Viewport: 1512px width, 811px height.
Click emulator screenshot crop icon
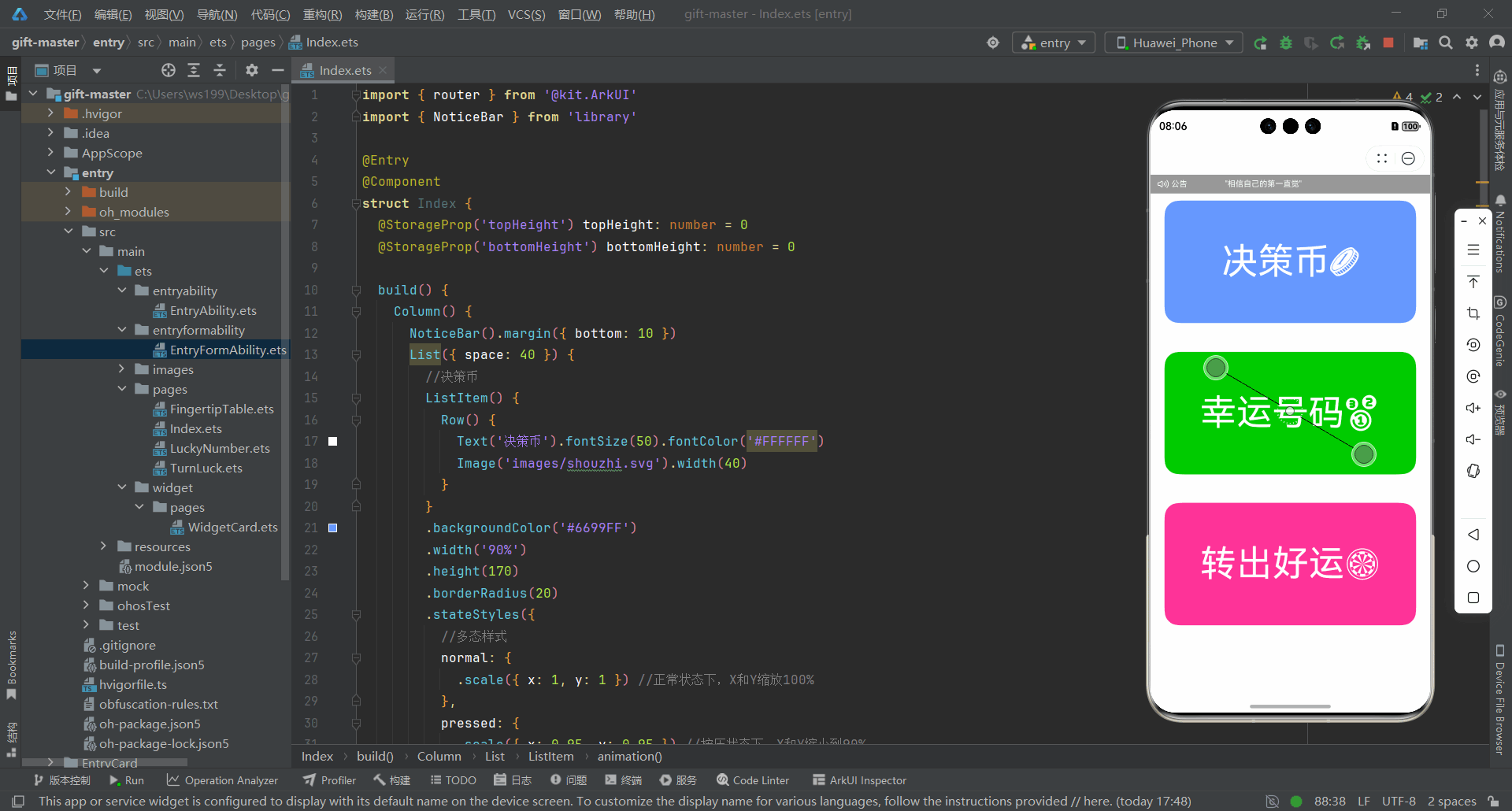point(1473,313)
